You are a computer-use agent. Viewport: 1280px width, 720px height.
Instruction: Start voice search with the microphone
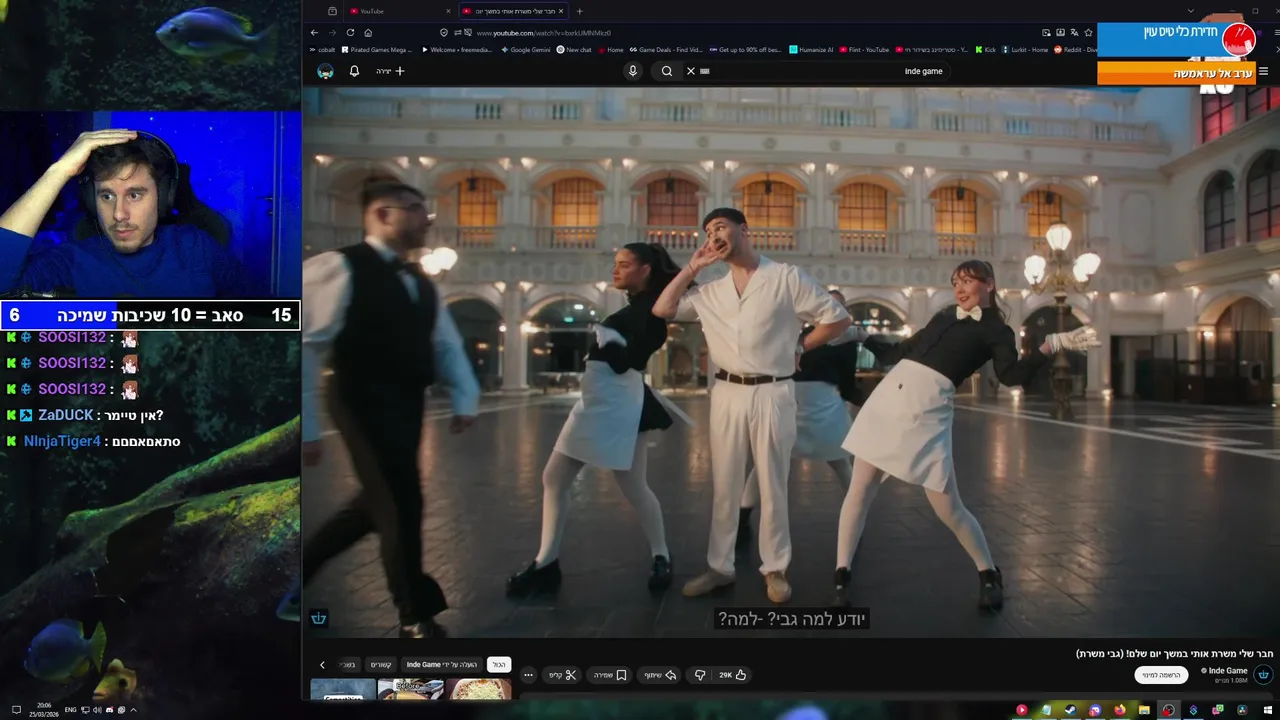click(632, 71)
